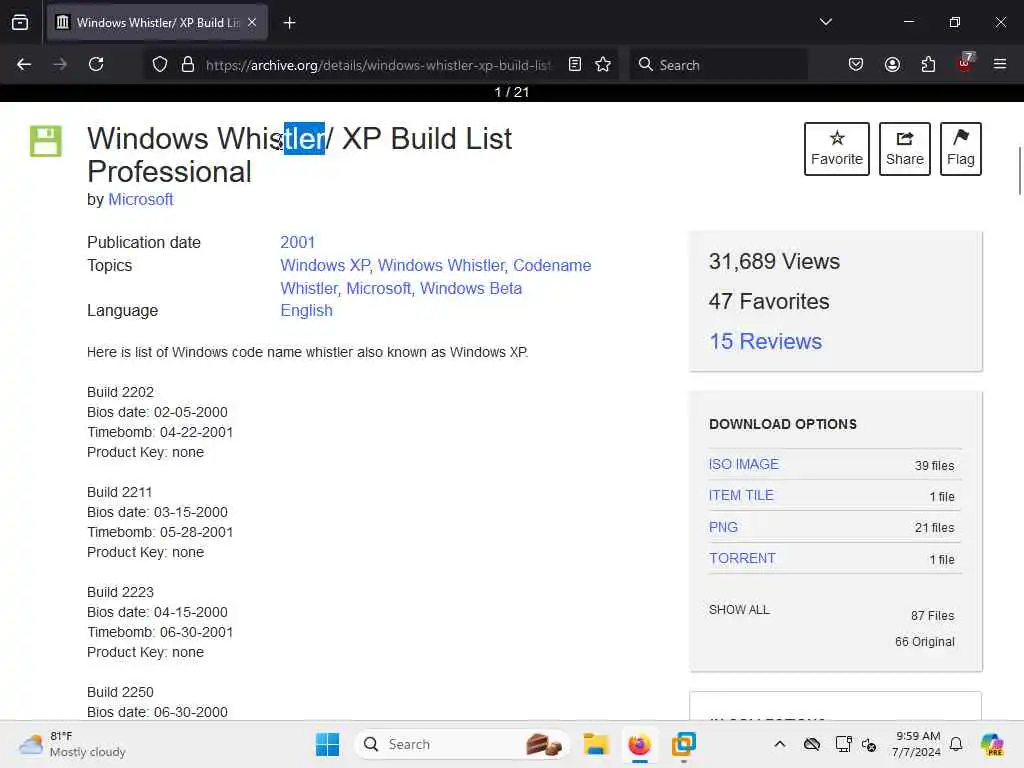Image resolution: width=1024 pixels, height=768 pixels.
Task: Open the Windows Start button
Action: [327, 744]
